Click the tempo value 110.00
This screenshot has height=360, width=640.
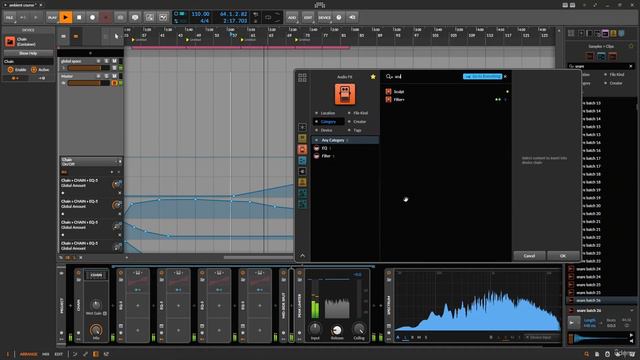pyautogui.click(x=200, y=14)
